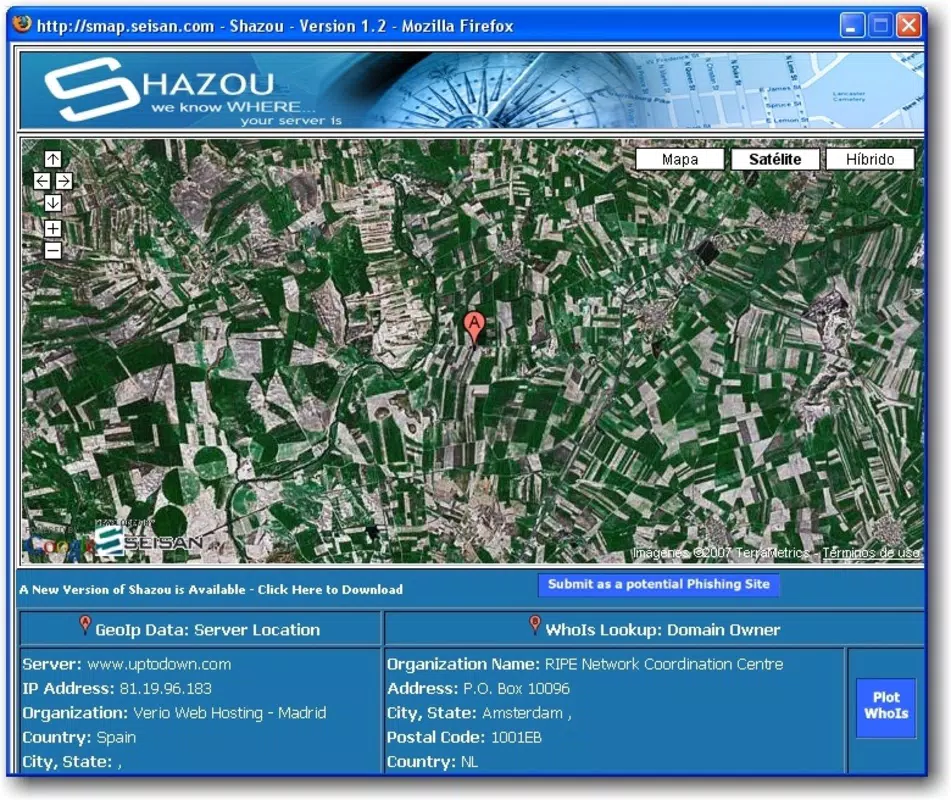Click the WhoIs country value NL
Viewport: 951px width, 800px height.
coord(469,762)
